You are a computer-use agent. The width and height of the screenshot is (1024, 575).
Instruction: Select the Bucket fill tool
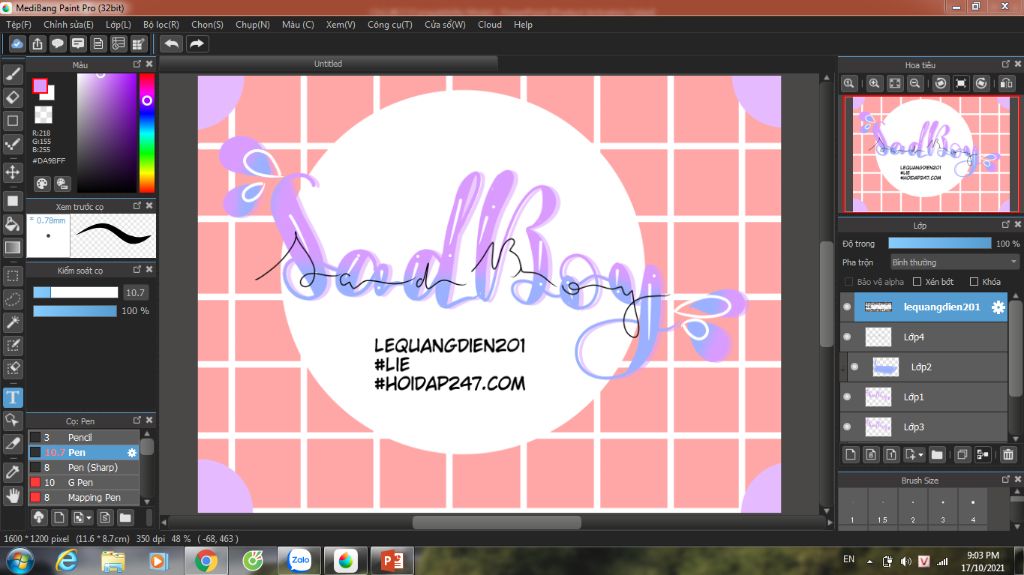click(x=12, y=224)
